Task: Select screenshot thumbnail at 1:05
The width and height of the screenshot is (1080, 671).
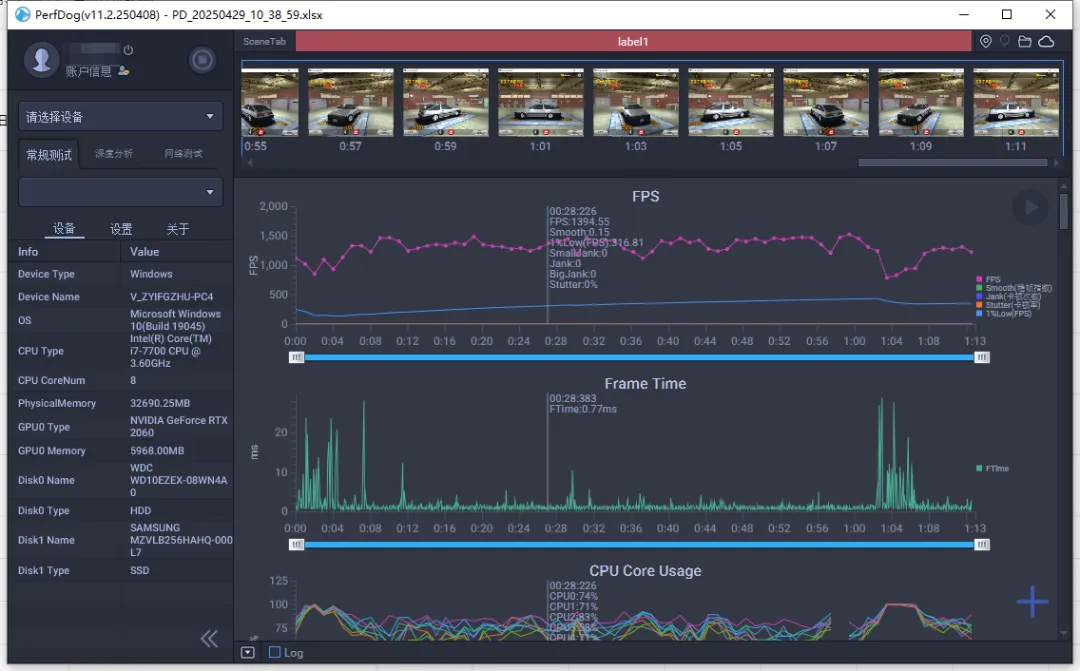Action: coord(731,102)
